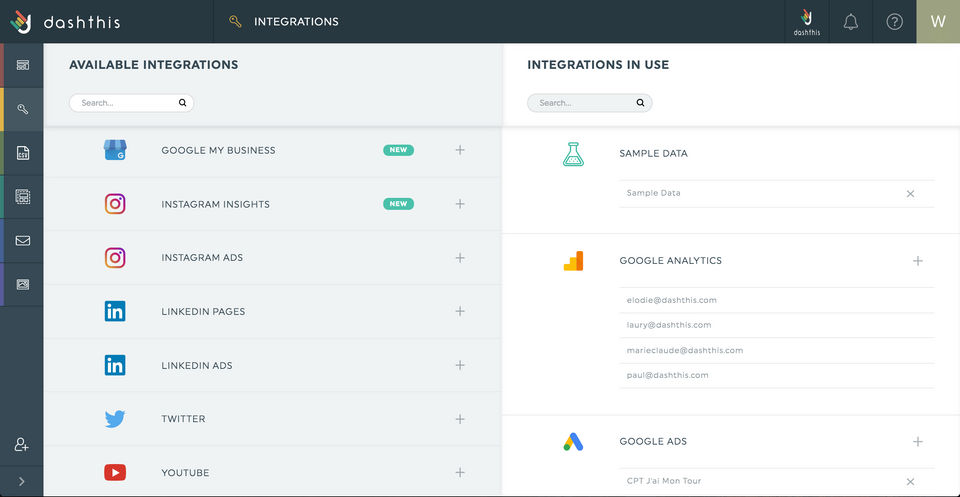Image resolution: width=960 pixels, height=497 pixels.
Task: Click the INTEGRATIONS header title
Action: point(296,22)
